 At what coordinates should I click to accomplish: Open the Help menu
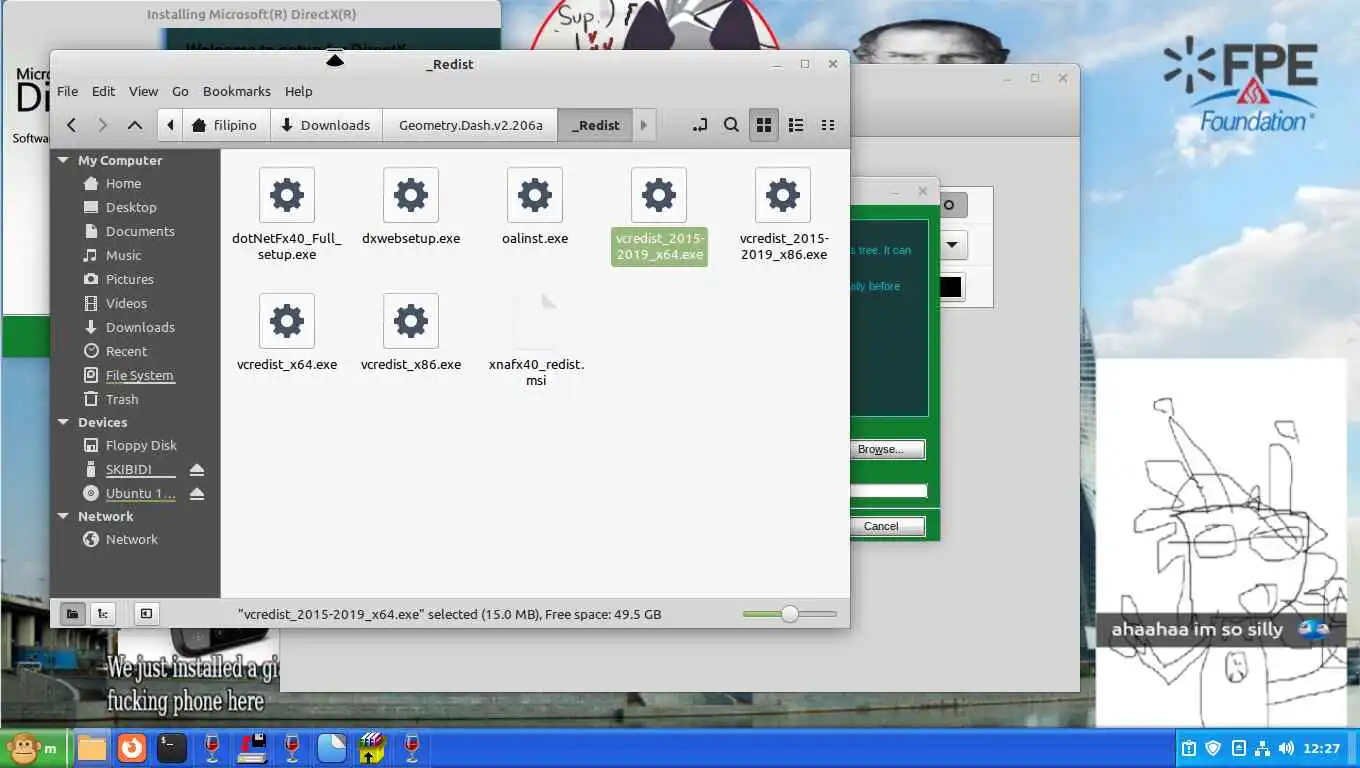298,91
